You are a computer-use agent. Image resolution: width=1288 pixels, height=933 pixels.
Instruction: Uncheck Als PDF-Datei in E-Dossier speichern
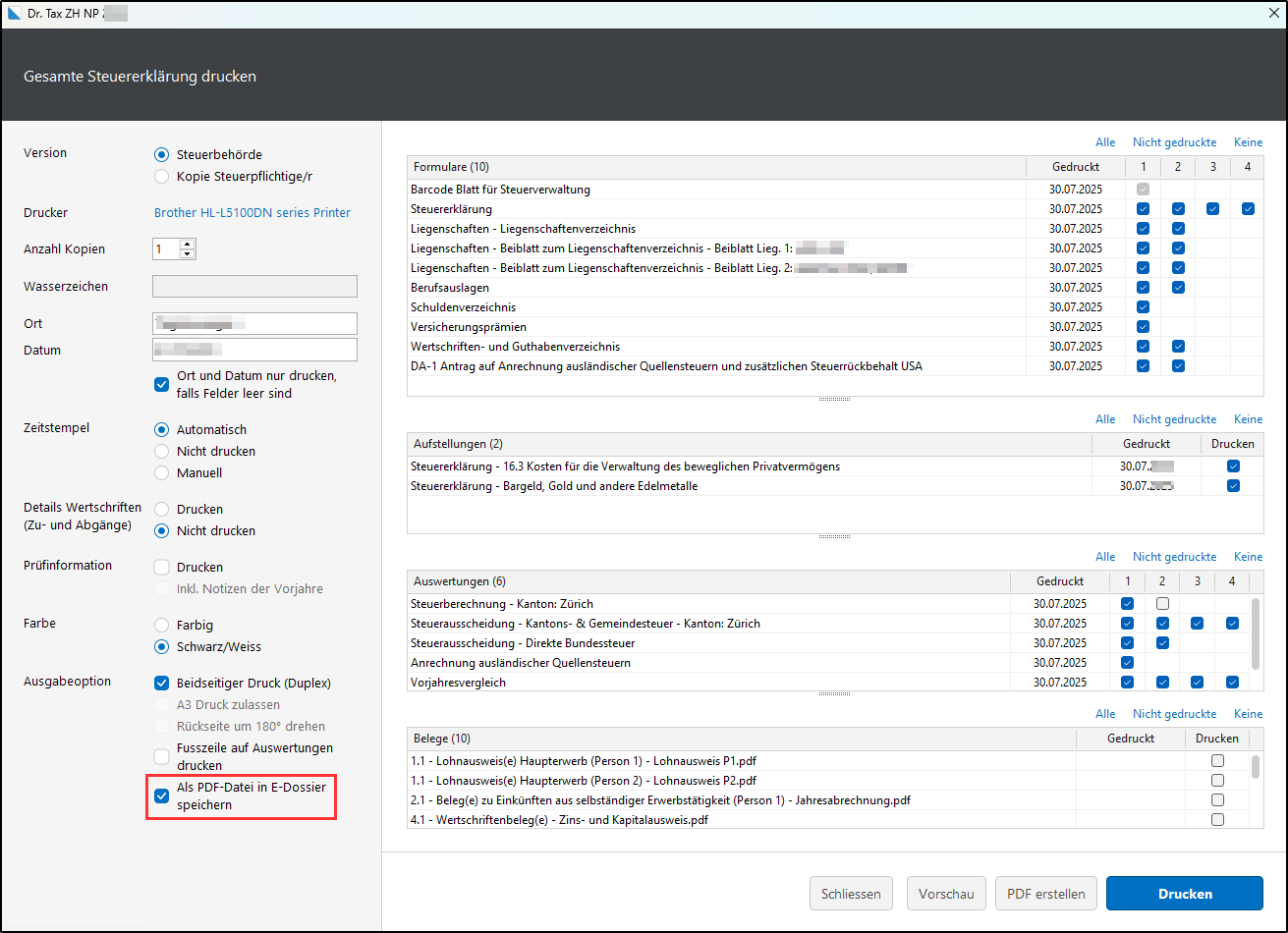(x=162, y=796)
